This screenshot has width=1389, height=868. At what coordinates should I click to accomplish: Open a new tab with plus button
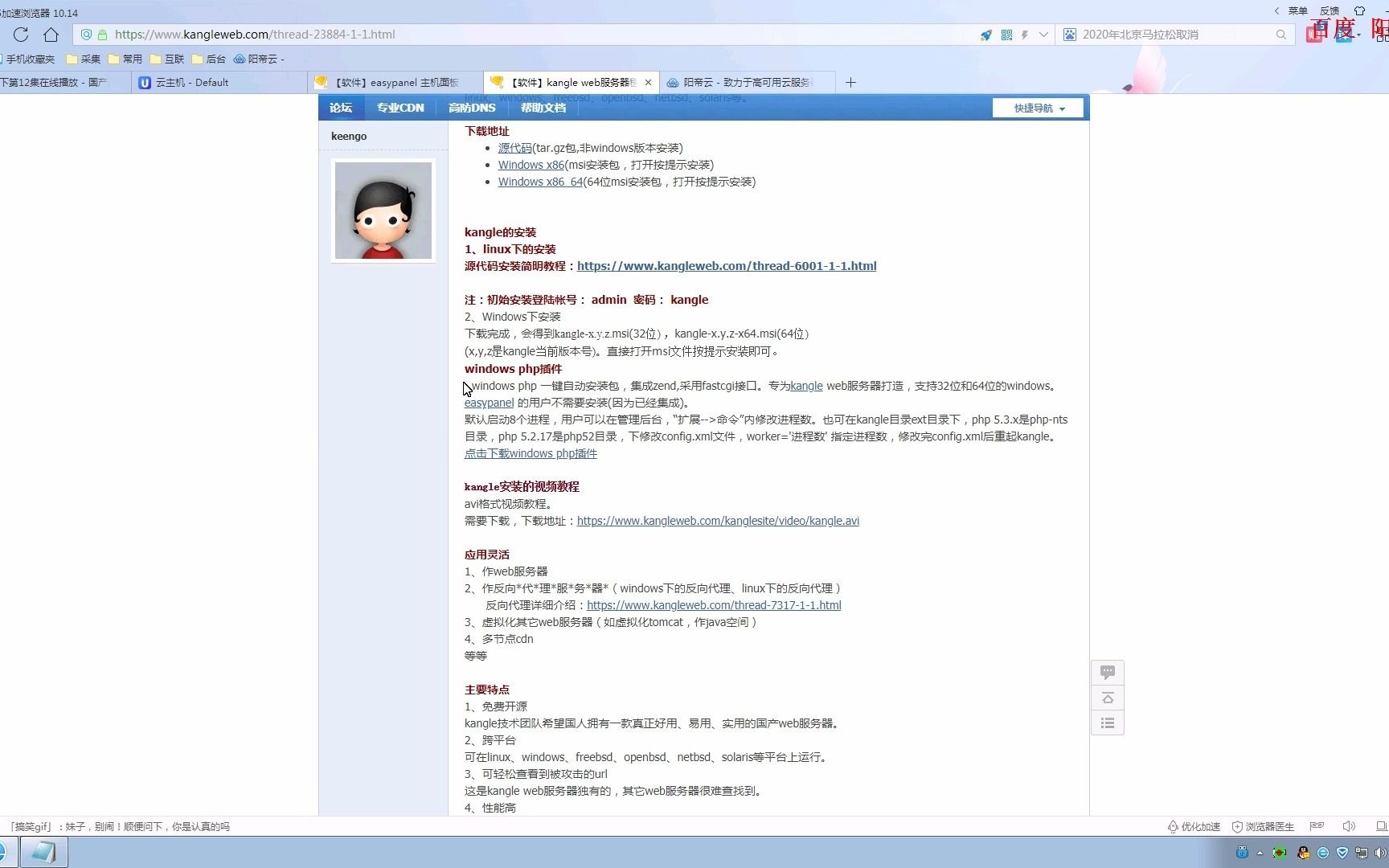[850, 82]
